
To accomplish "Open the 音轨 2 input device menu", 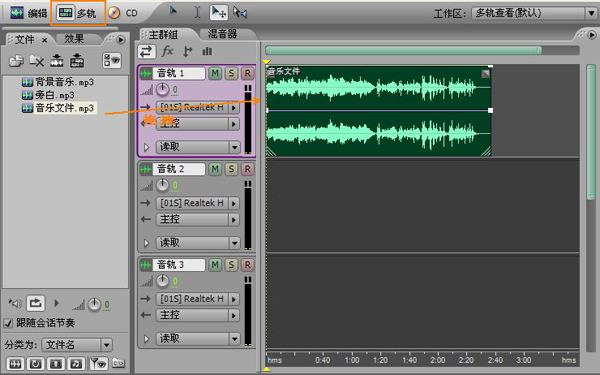I will (x=197, y=203).
